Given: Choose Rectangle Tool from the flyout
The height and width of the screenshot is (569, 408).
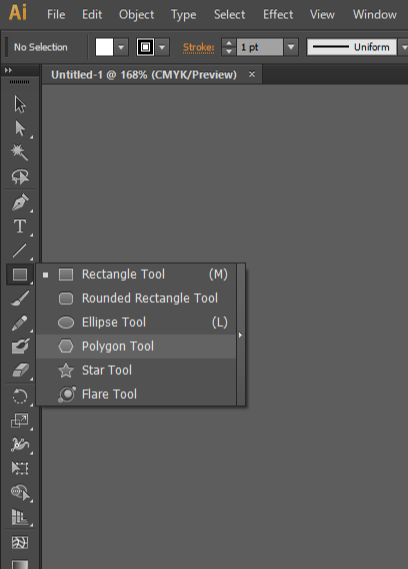Looking at the screenshot, I should (136, 274).
